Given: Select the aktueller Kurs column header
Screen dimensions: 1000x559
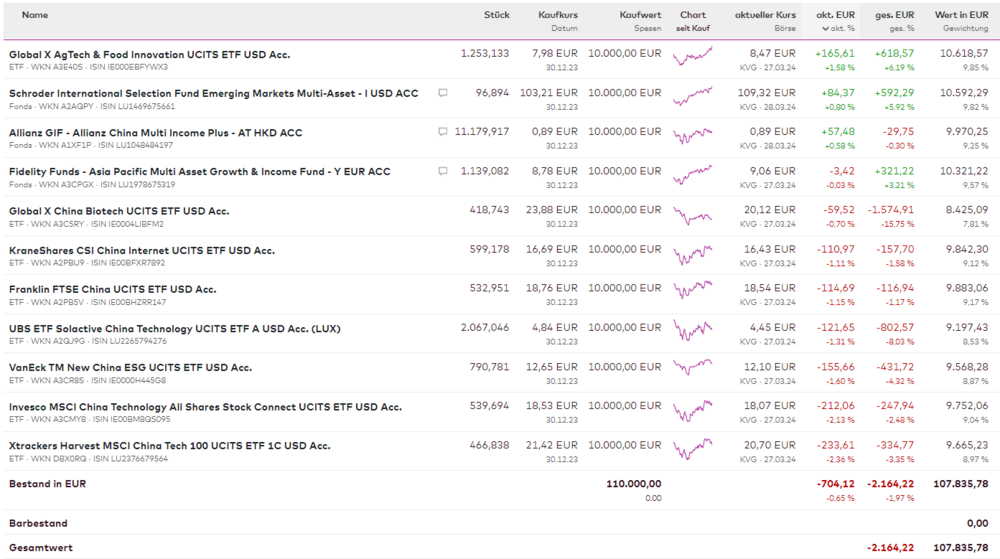Looking at the screenshot, I should click(x=765, y=15).
